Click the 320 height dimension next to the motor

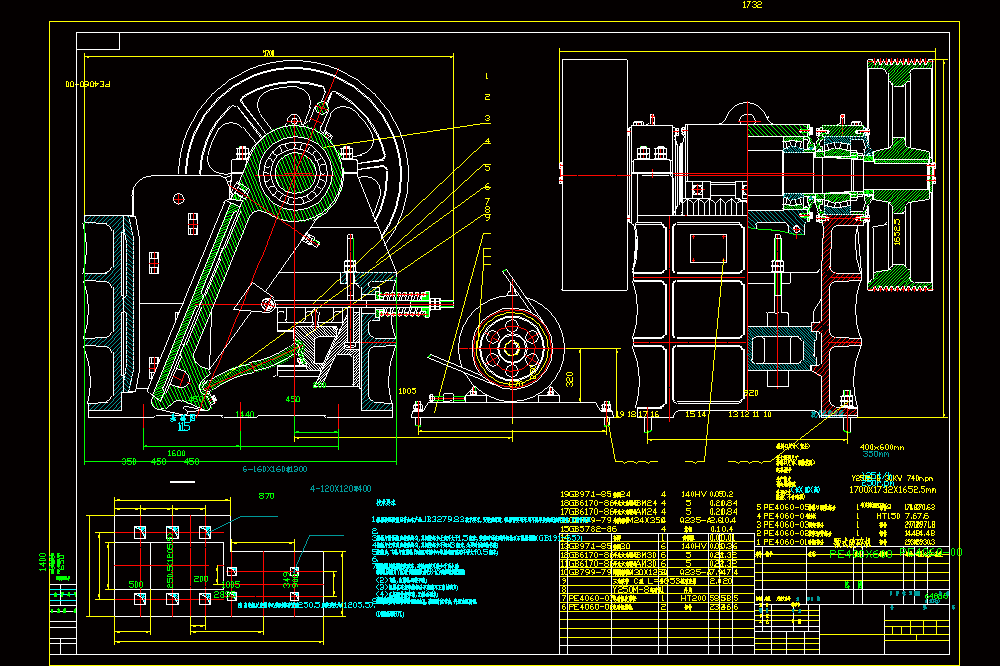point(570,378)
